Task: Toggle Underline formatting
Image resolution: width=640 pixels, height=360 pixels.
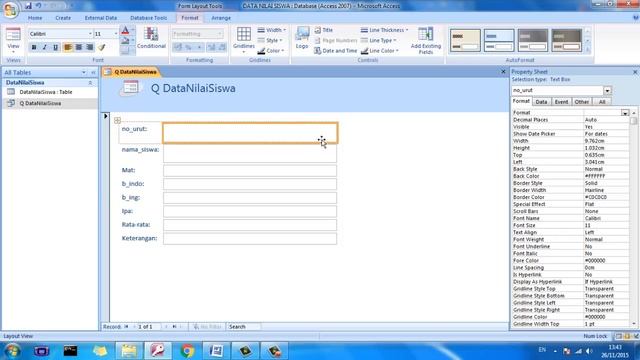Action: (x=56, y=47)
